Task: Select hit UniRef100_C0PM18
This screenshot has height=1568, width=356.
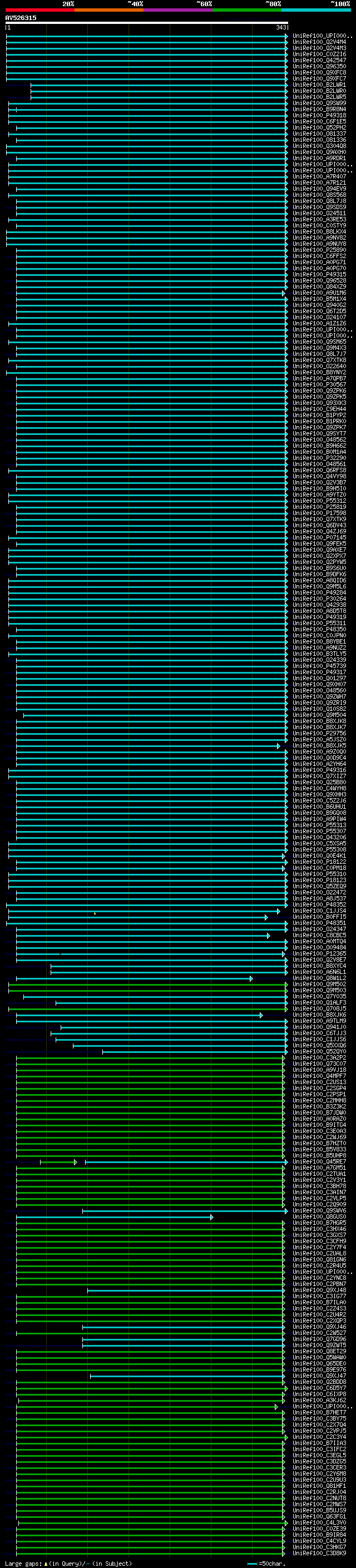Action: [319, 868]
